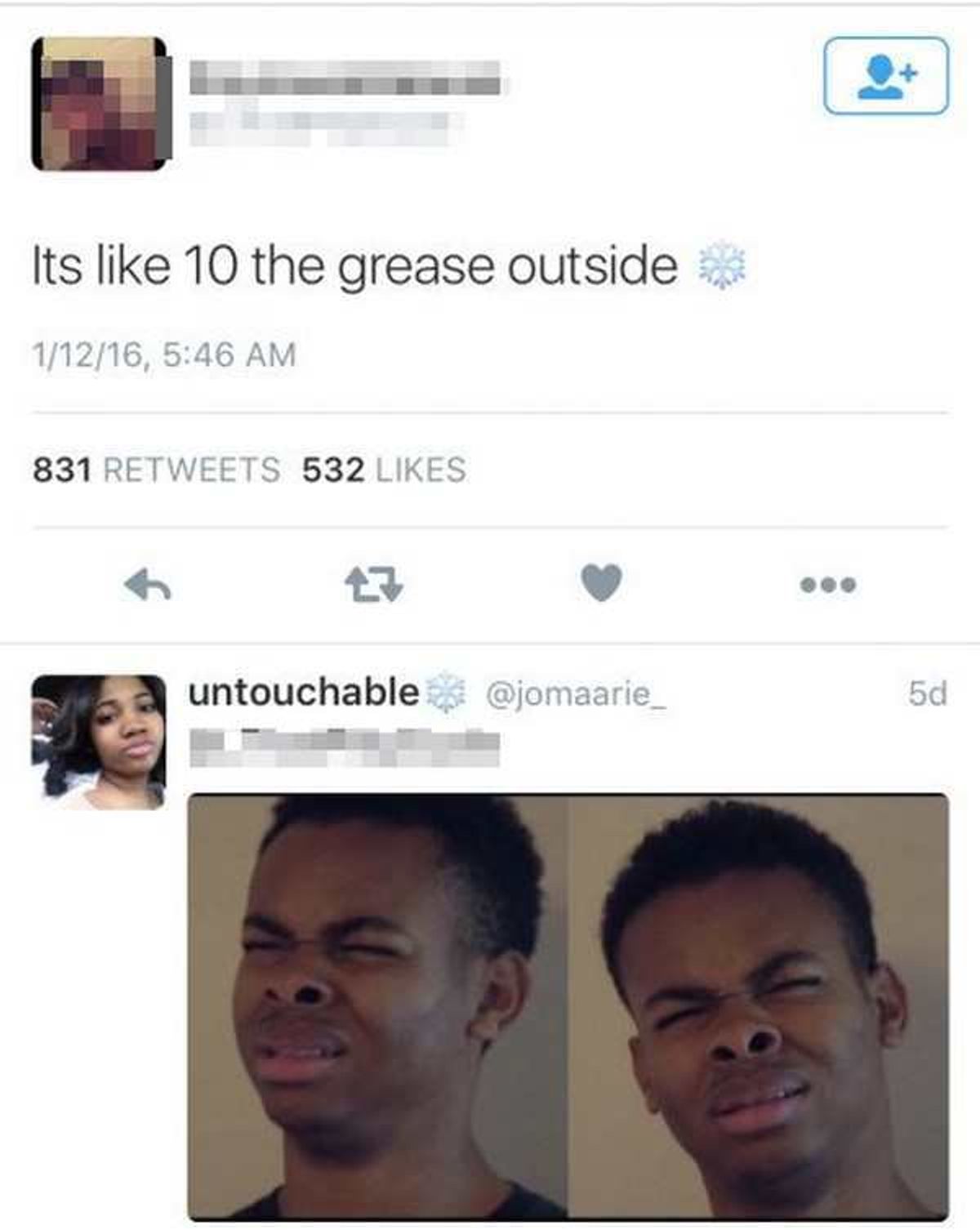This screenshot has width=980, height=1230.
Task: Click the tweet text about grease outside
Action: pyautogui.click(x=355, y=265)
